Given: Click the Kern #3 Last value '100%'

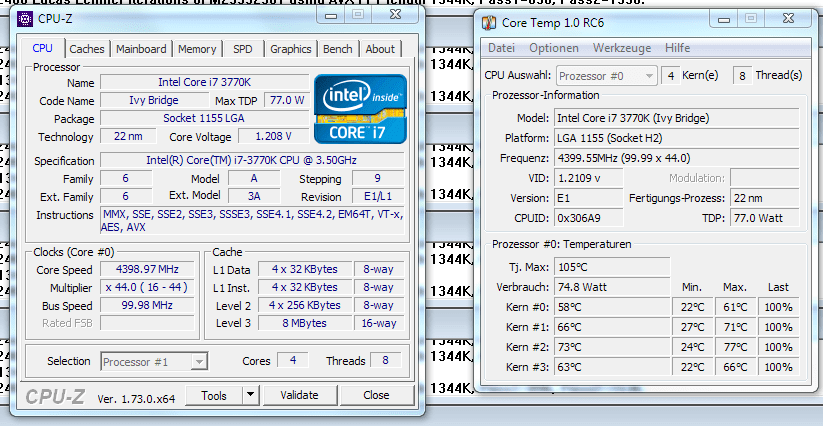Looking at the screenshot, I should (x=778, y=367).
